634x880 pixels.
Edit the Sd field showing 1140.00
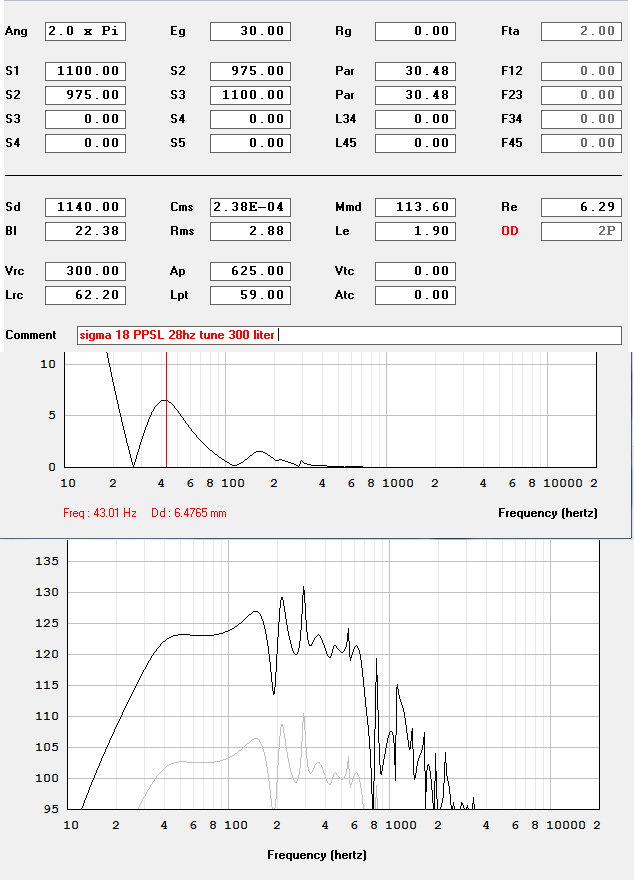click(85, 207)
